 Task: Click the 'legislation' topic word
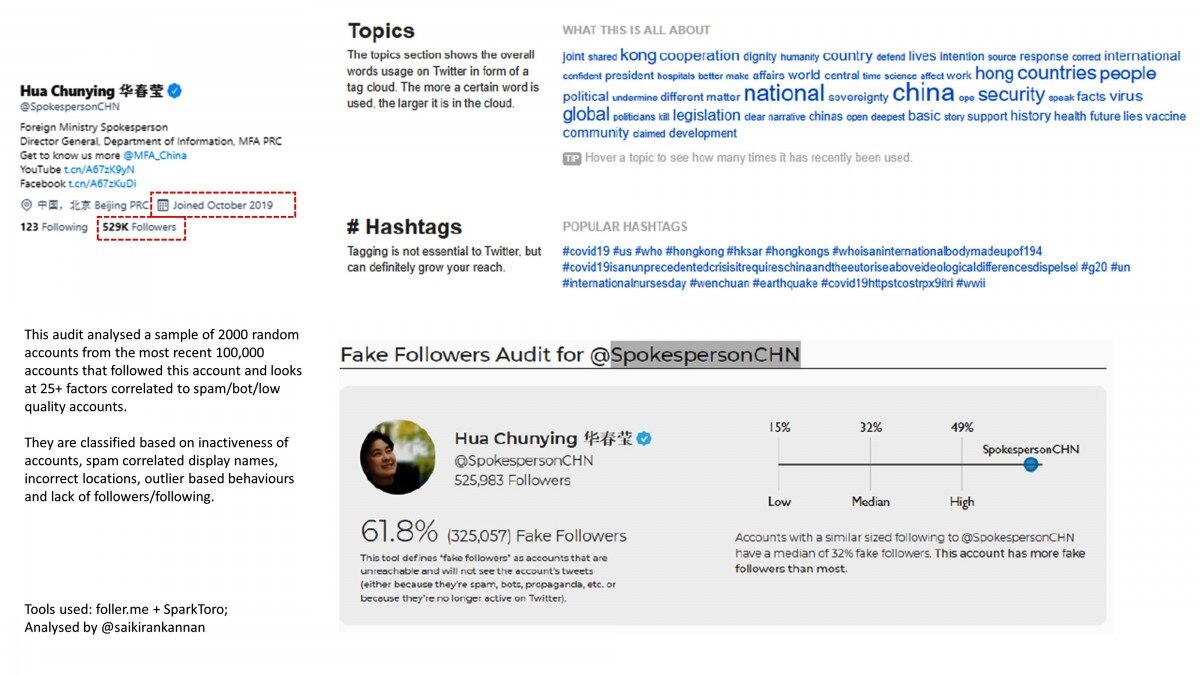[x=706, y=115]
